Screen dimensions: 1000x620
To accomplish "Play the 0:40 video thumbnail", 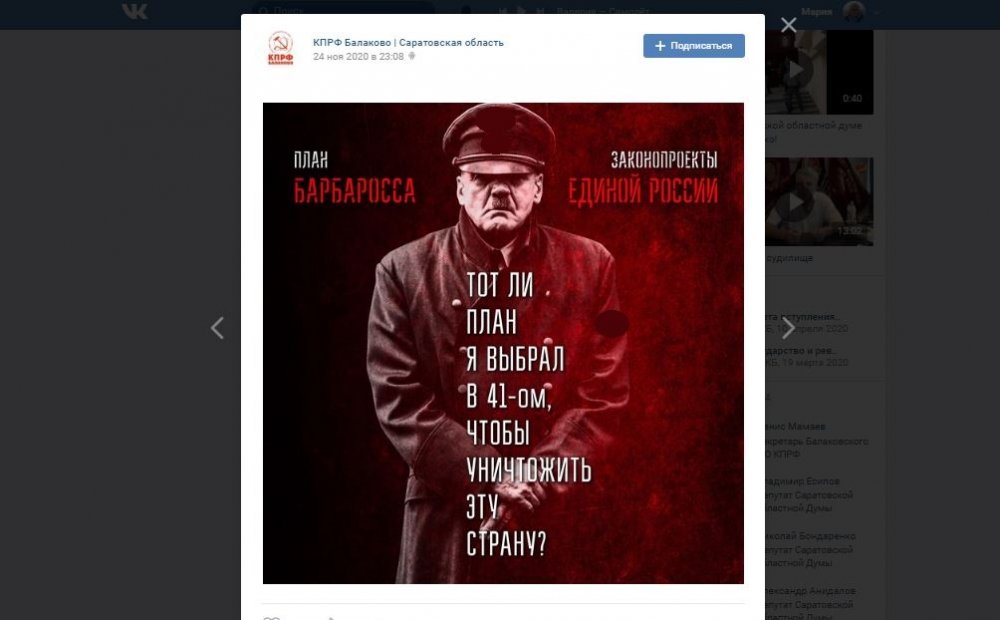I will pyautogui.click(x=819, y=71).
